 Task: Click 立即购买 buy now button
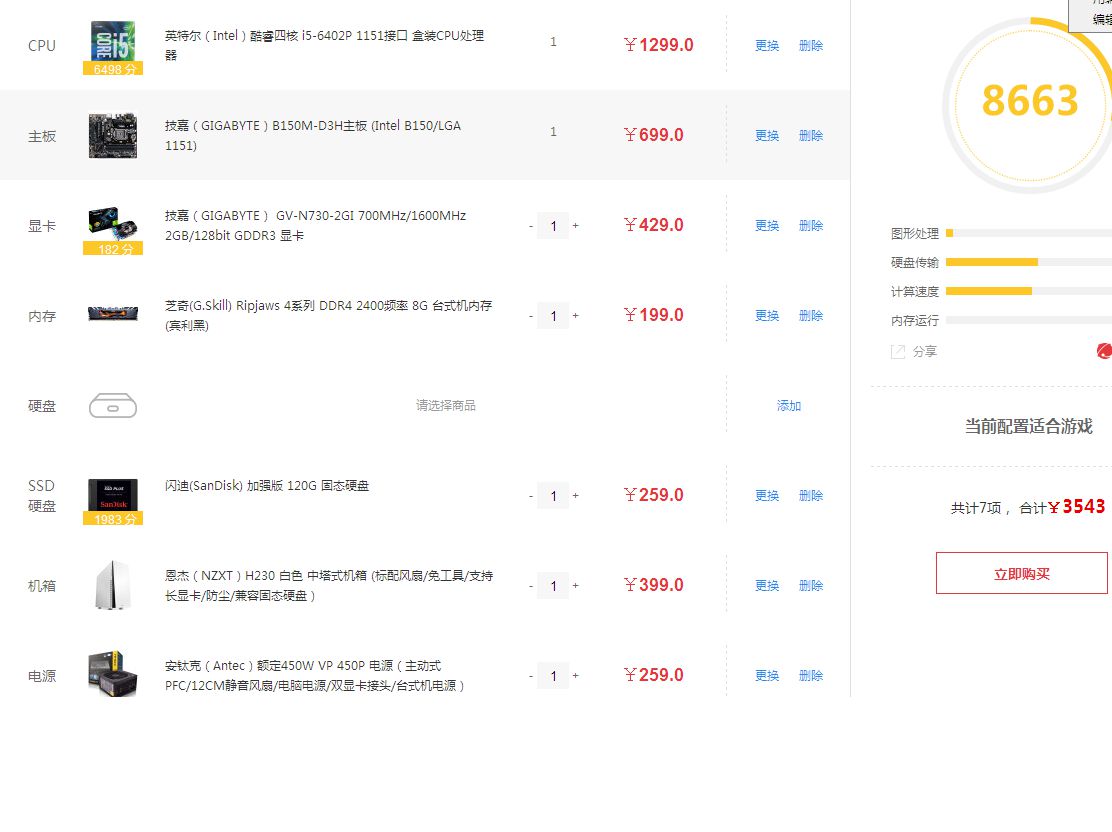pos(1021,574)
